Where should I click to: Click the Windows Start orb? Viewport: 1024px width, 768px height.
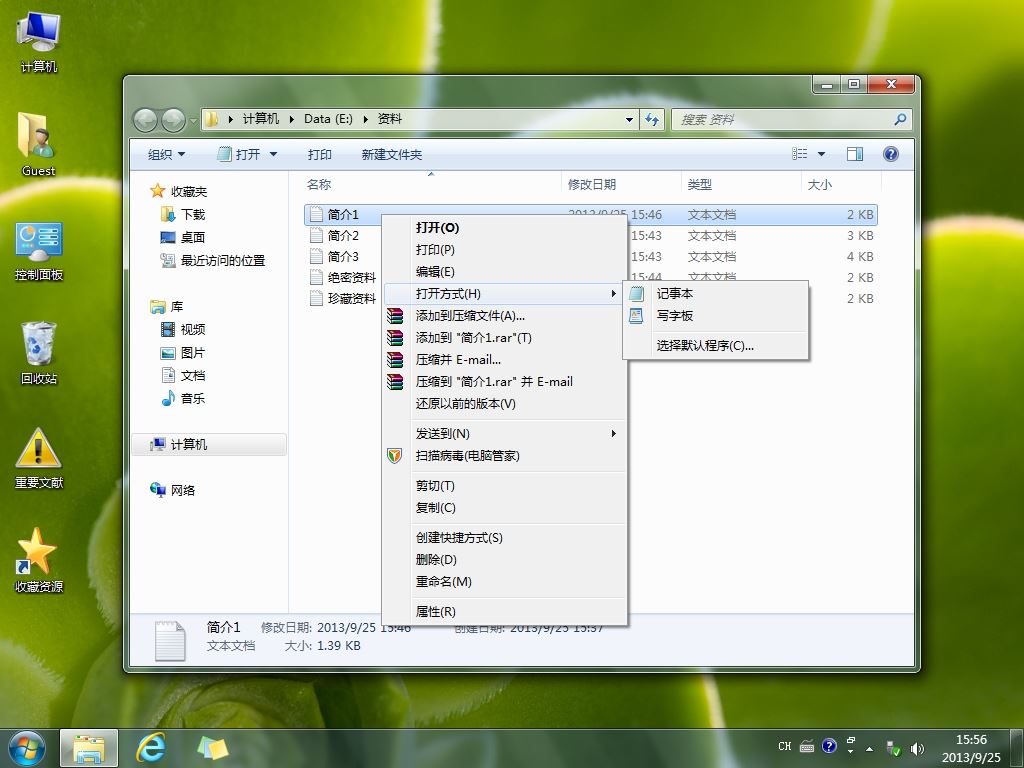[26, 748]
